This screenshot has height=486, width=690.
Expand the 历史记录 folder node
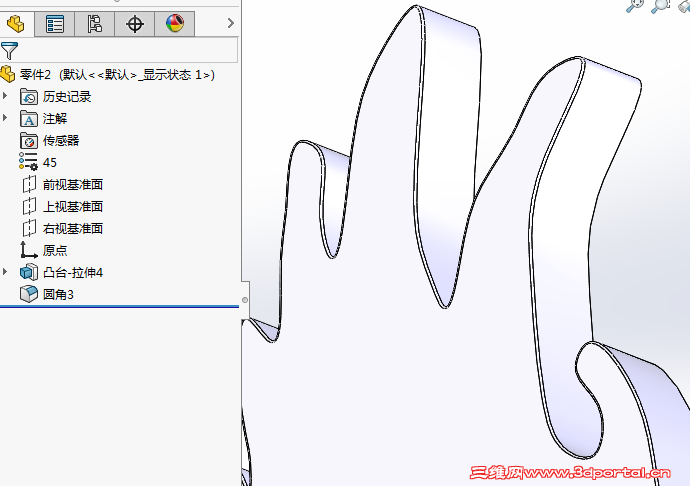point(5,95)
